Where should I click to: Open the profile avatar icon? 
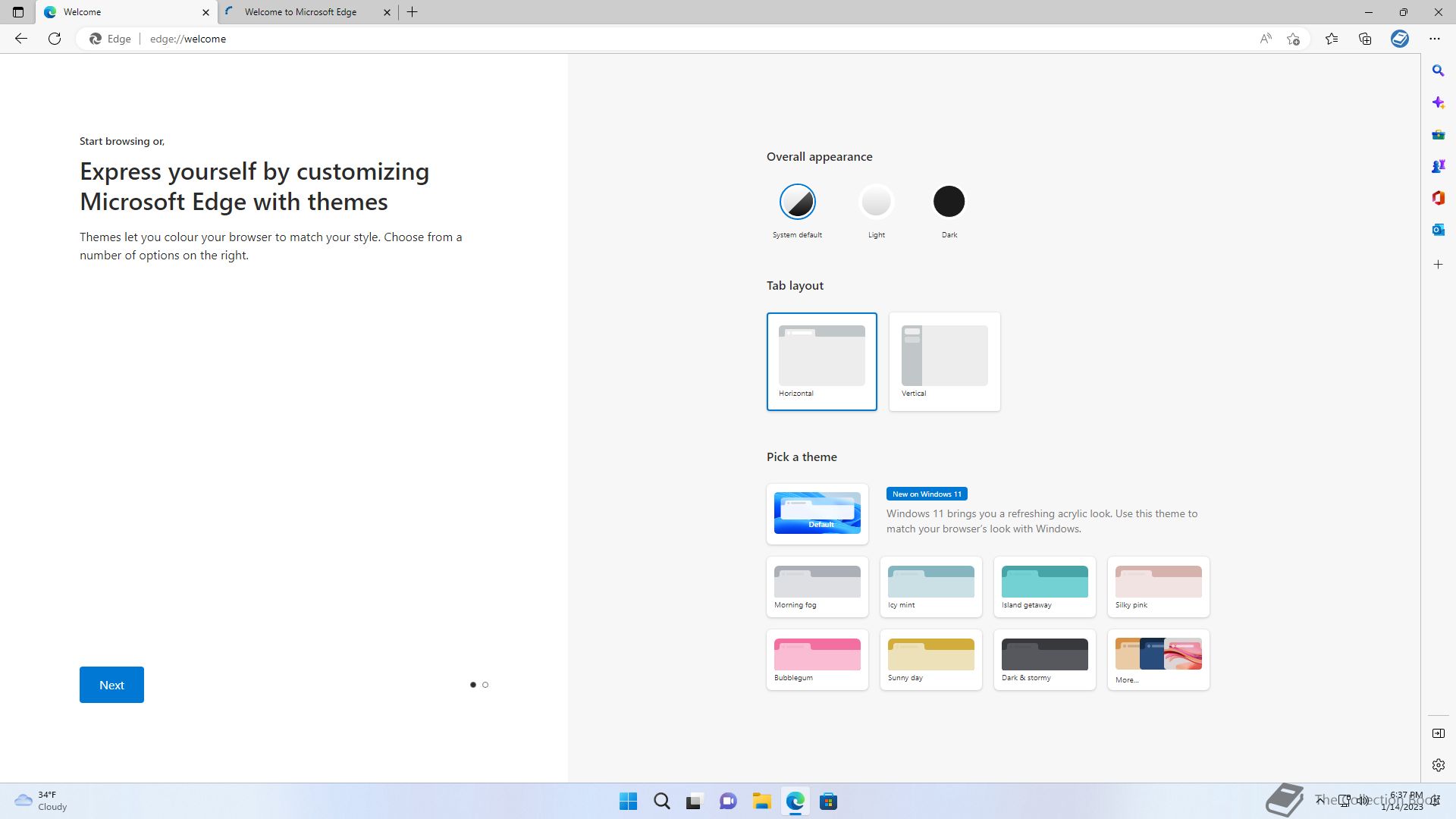(x=1400, y=39)
